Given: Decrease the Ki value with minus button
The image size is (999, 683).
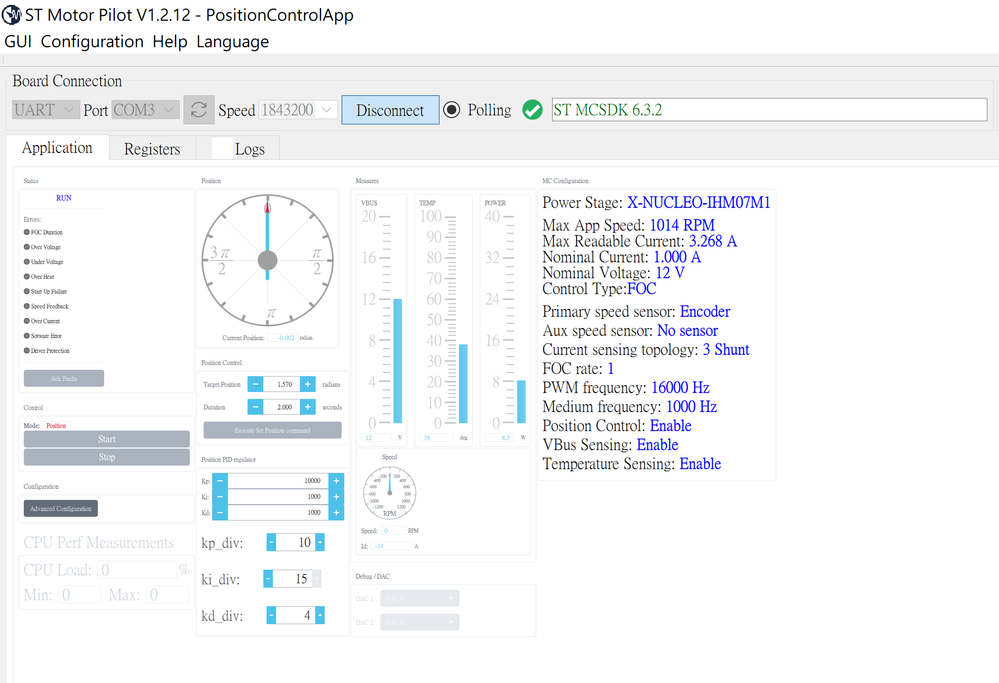Looking at the screenshot, I should [x=220, y=497].
